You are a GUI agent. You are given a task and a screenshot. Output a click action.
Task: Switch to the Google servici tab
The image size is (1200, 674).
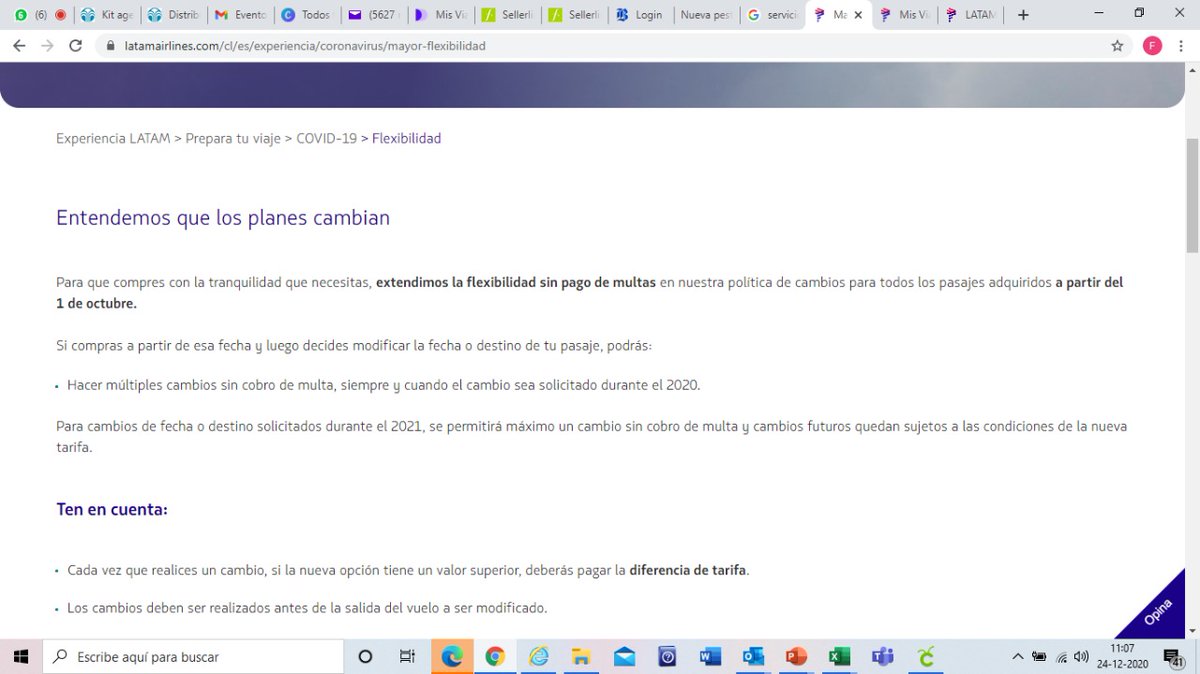click(773, 15)
